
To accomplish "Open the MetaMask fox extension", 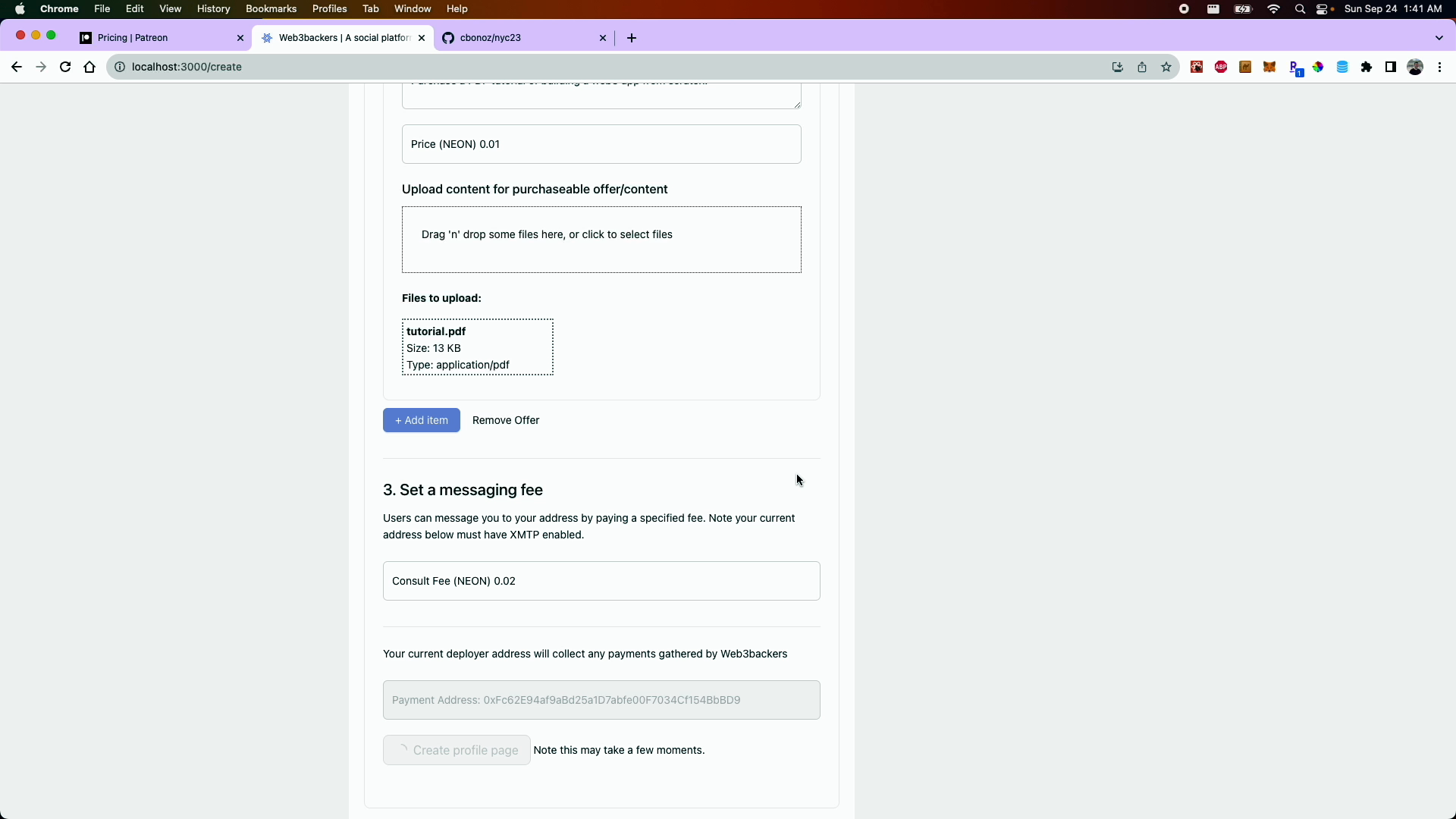I will (x=1269, y=67).
